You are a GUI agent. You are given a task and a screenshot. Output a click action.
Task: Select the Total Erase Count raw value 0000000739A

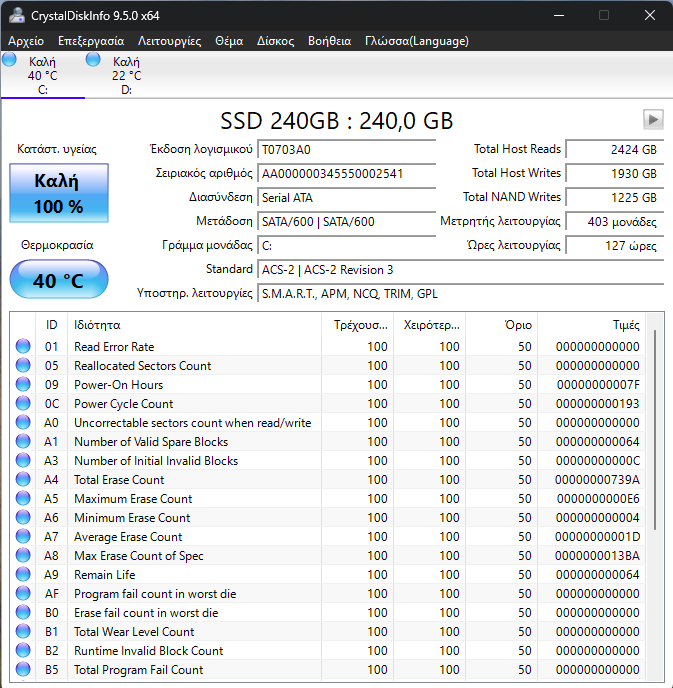(597, 480)
